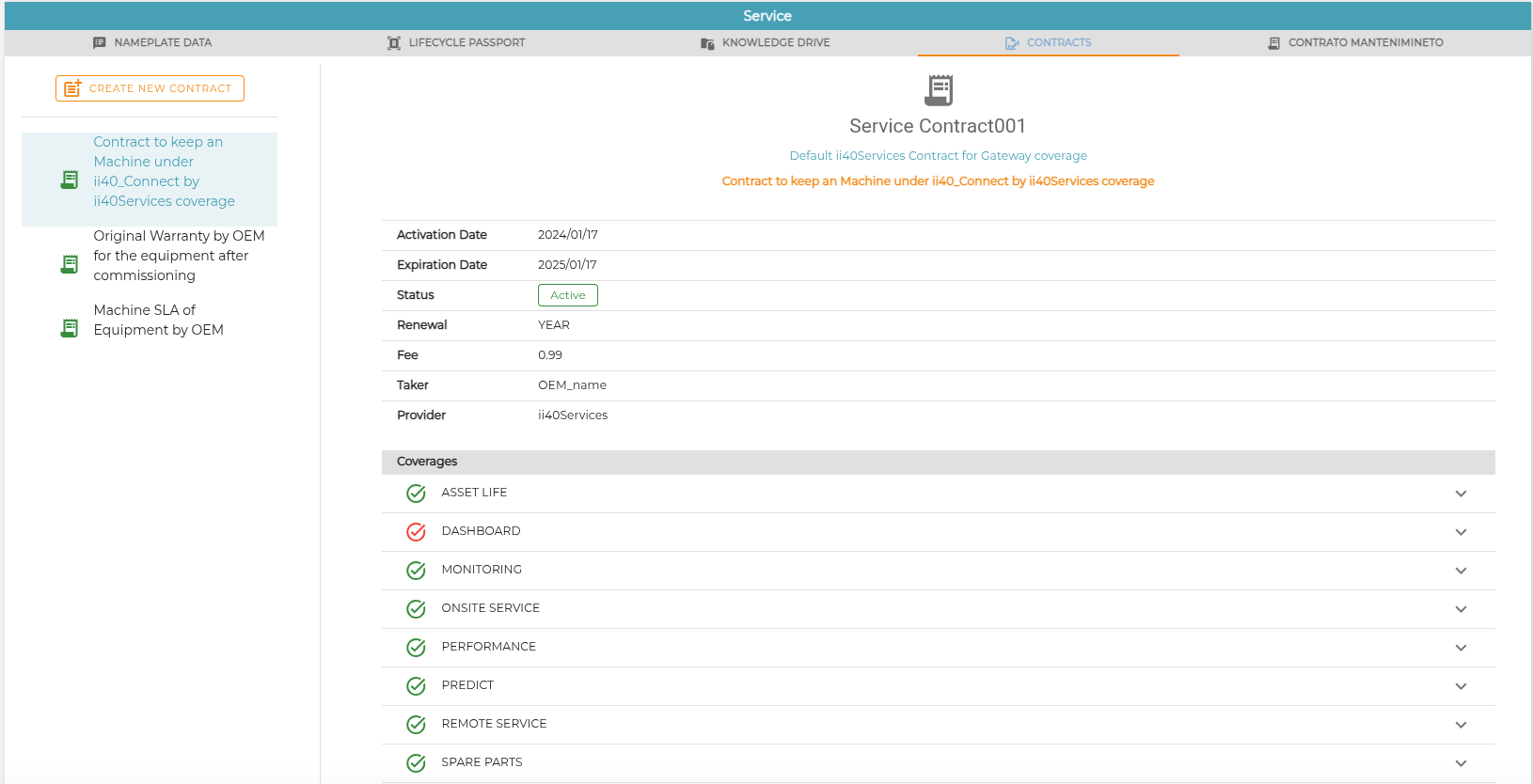Expand the Spare Parts coverage chevron

point(1461,763)
